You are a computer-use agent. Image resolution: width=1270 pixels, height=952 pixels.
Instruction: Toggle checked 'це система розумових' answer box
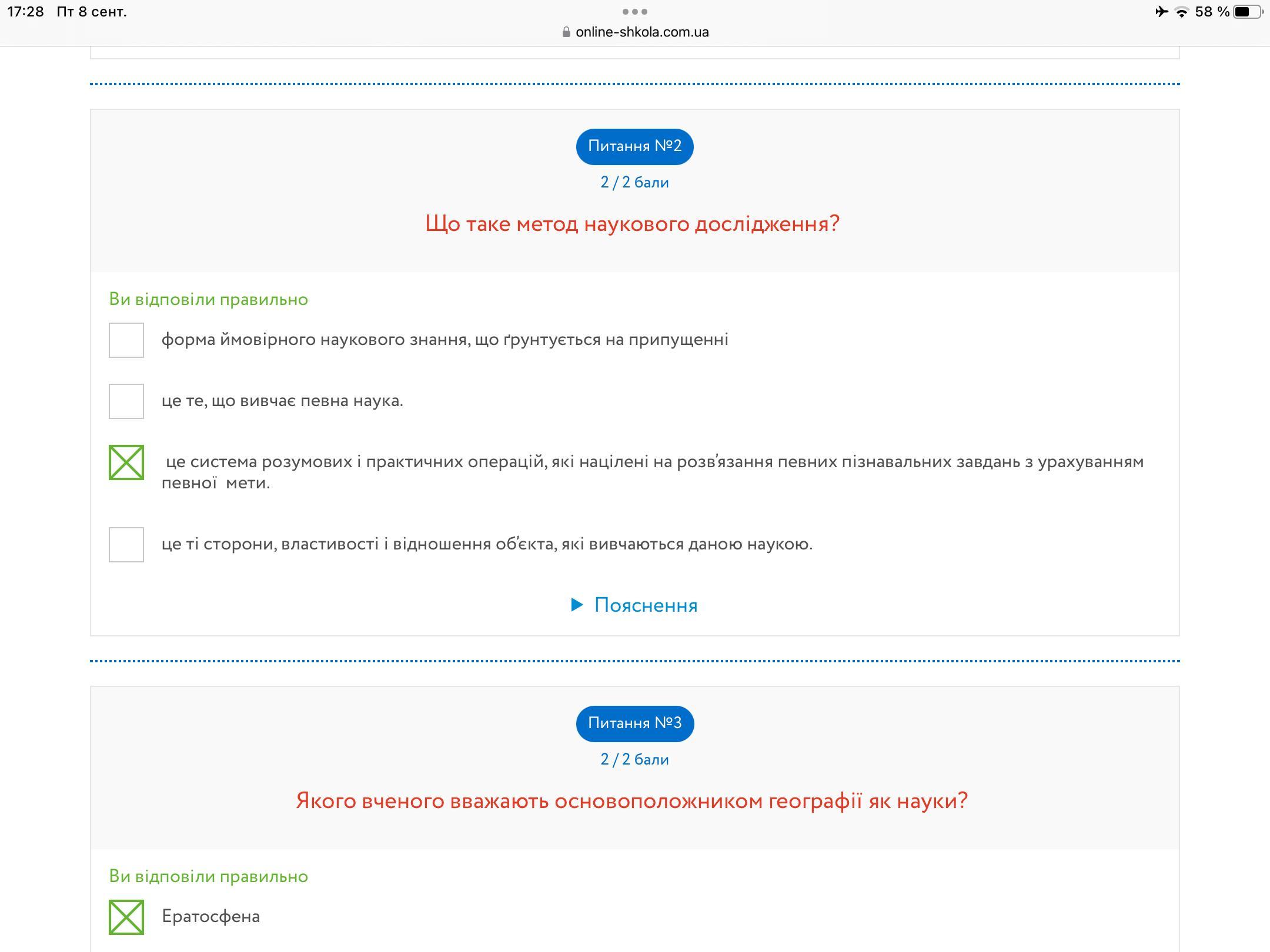126,462
